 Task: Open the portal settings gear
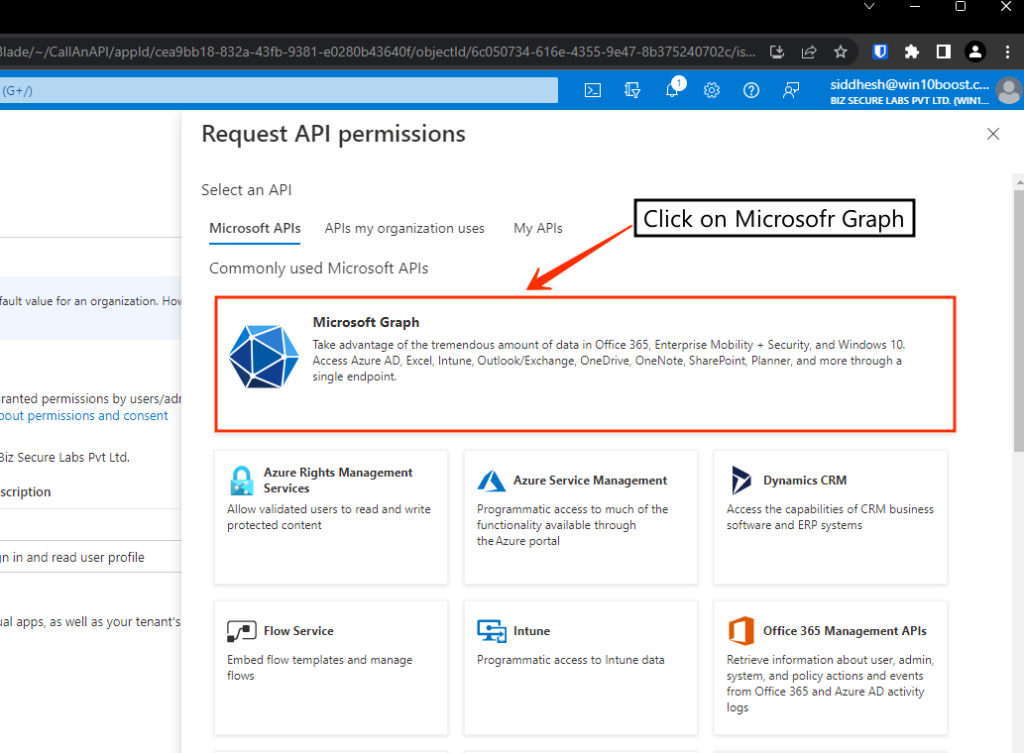(712, 90)
